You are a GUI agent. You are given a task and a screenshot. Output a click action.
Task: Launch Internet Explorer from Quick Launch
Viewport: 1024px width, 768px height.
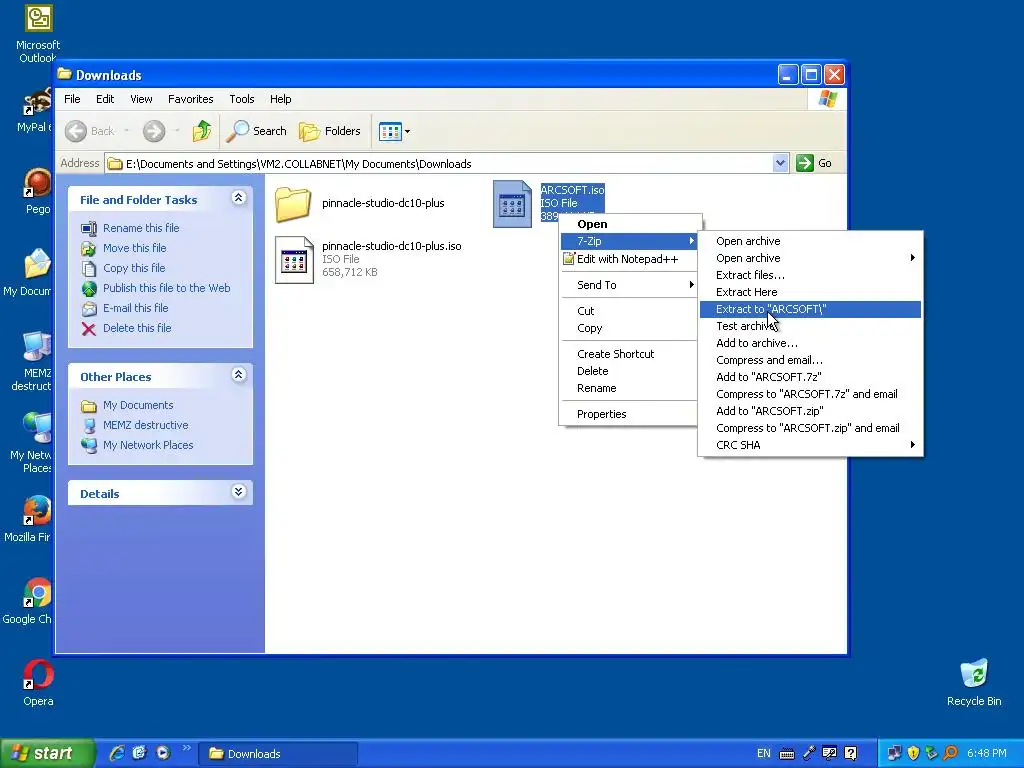pos(117,753)
